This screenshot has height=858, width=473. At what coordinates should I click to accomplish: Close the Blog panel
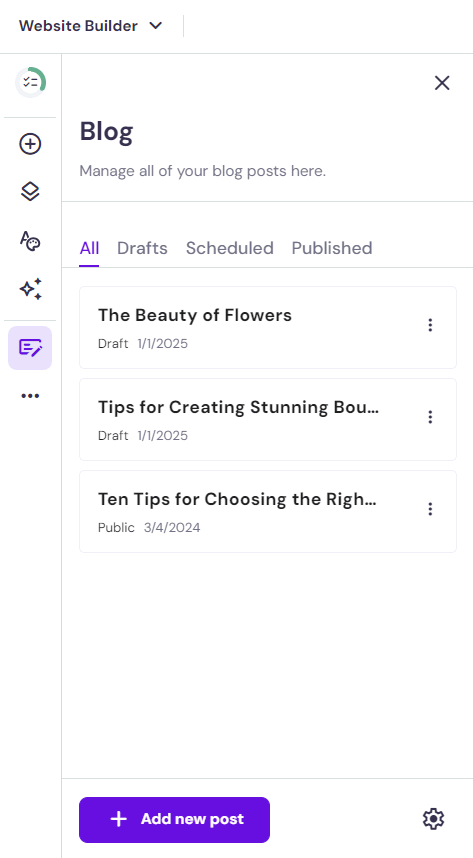click(x=442, y=83)
